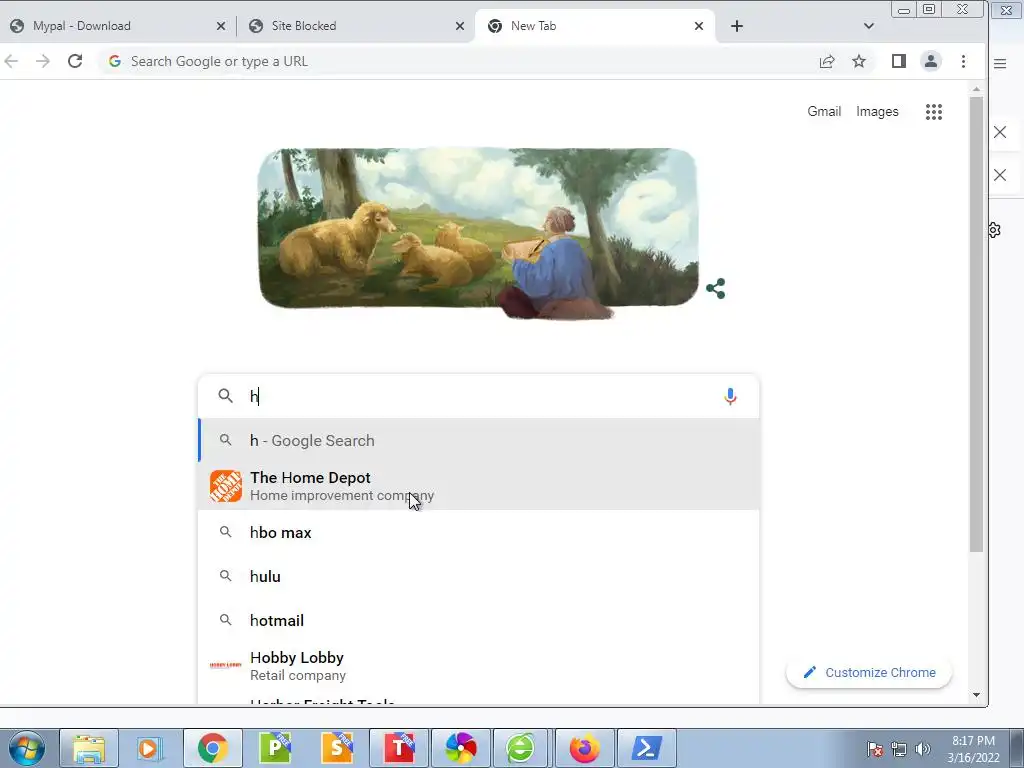Click the Google doodle painting
The width and height of the screenshot is (1024, 768).
coord(478,232)
